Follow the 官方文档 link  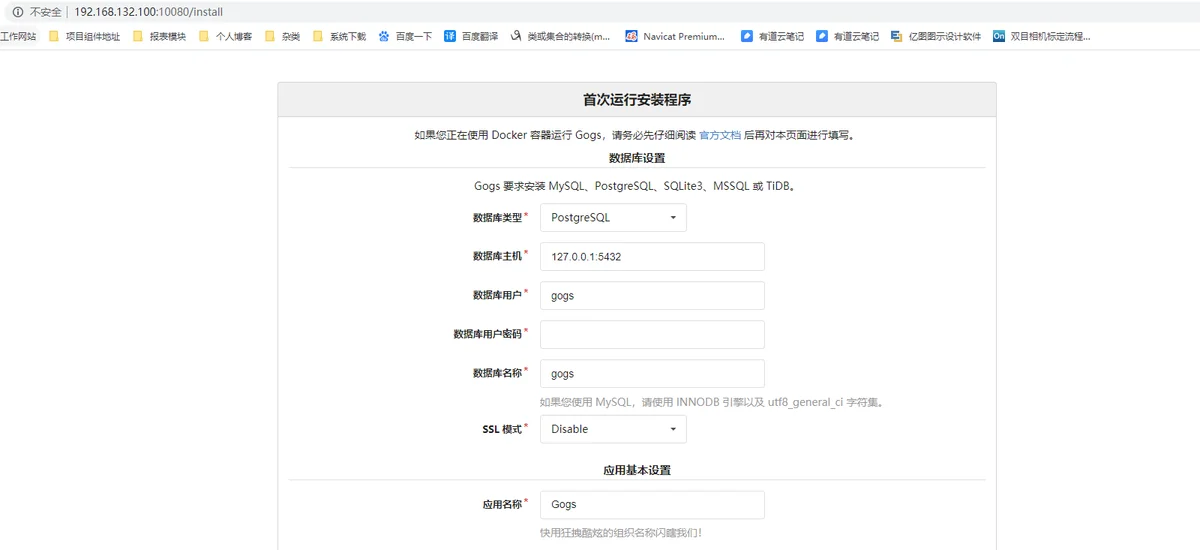click(x=720, y=135)
